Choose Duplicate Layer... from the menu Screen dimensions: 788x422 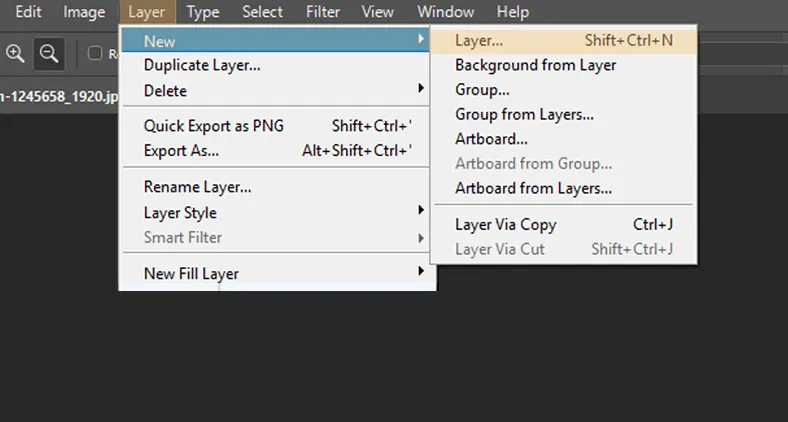pos(275,65)
